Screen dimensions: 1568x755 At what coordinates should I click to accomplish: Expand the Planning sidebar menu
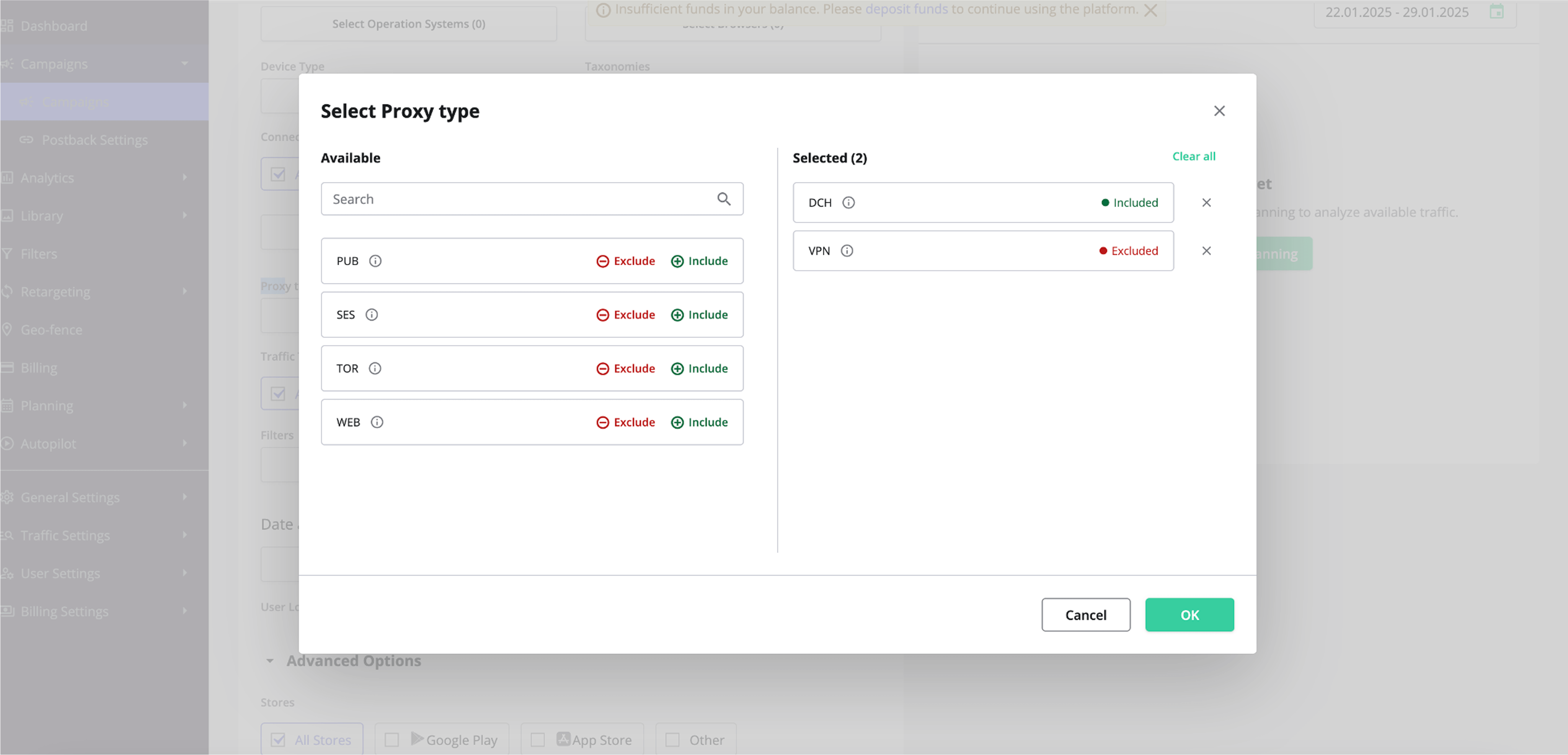pyautogui.click(x=104, y=406)
